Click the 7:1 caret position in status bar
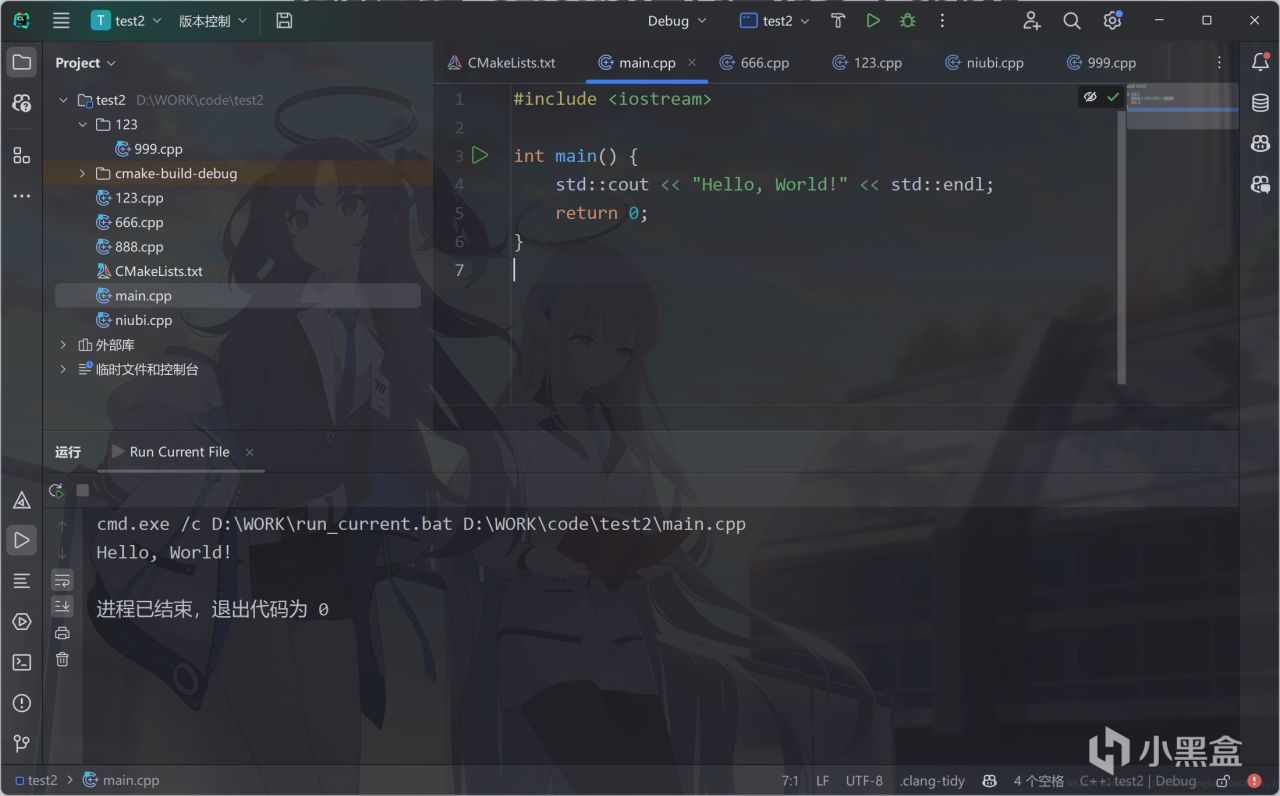The width and height of the screenshot is (1280, 796). tap(789, 780)
